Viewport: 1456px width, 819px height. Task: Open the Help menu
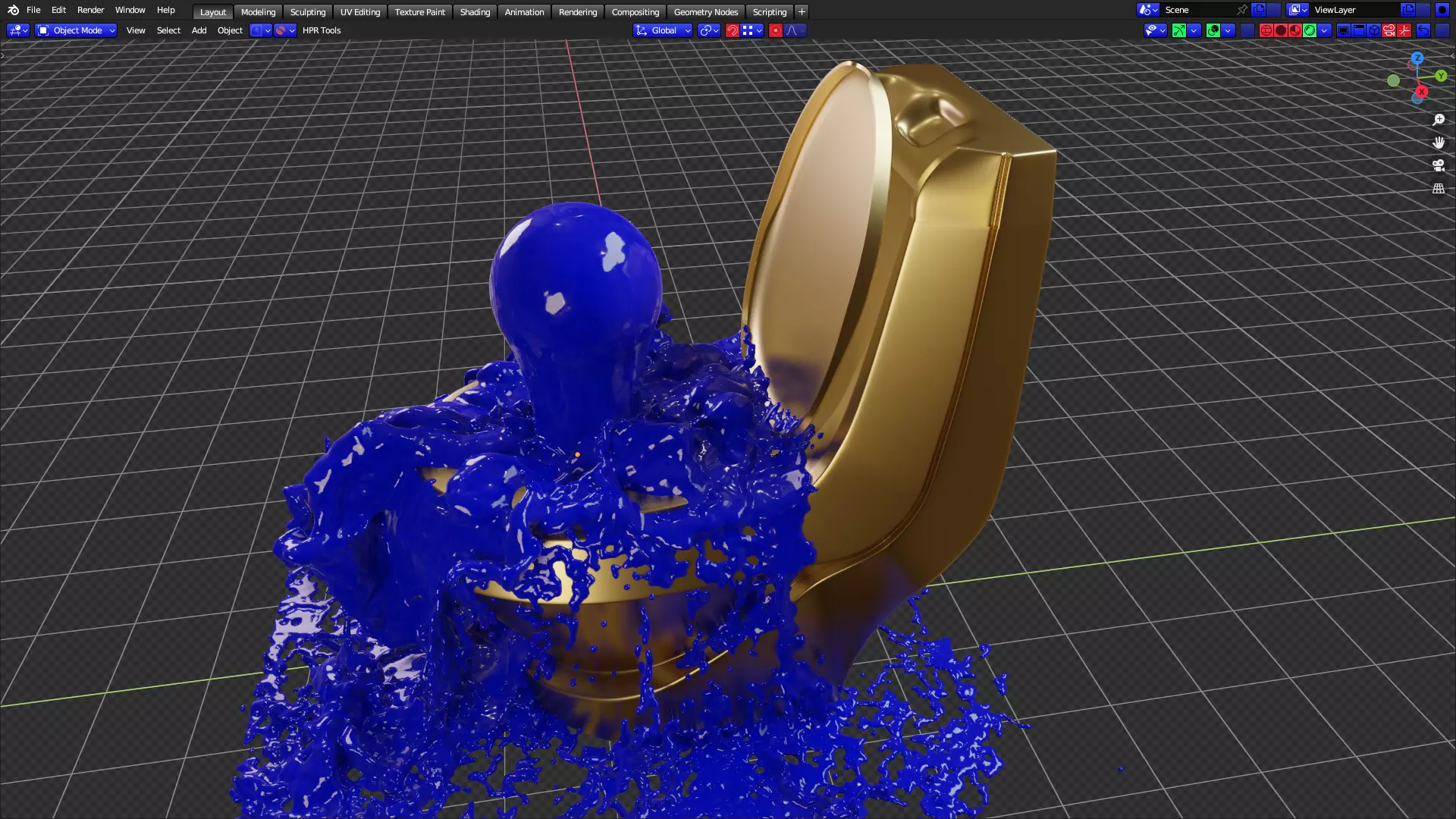165,10
